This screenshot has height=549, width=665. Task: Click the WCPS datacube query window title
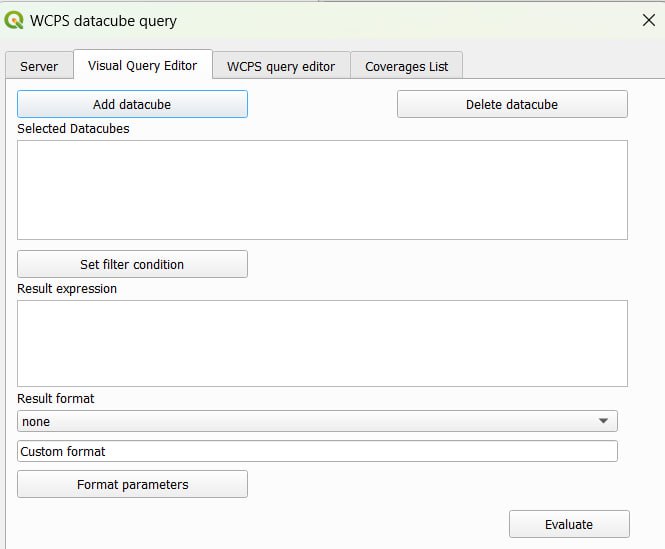pyautogui.click(x=104, y=20)
